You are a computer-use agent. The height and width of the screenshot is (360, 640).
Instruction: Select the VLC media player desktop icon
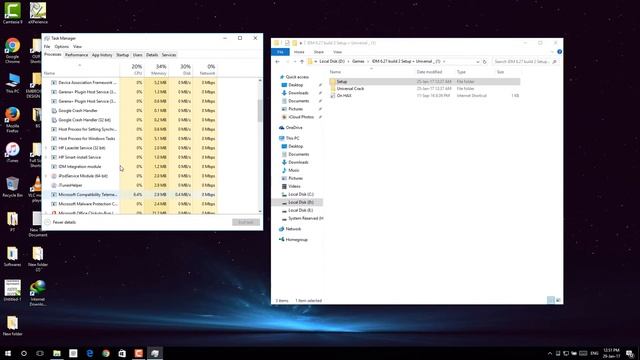tap(37, 189)
